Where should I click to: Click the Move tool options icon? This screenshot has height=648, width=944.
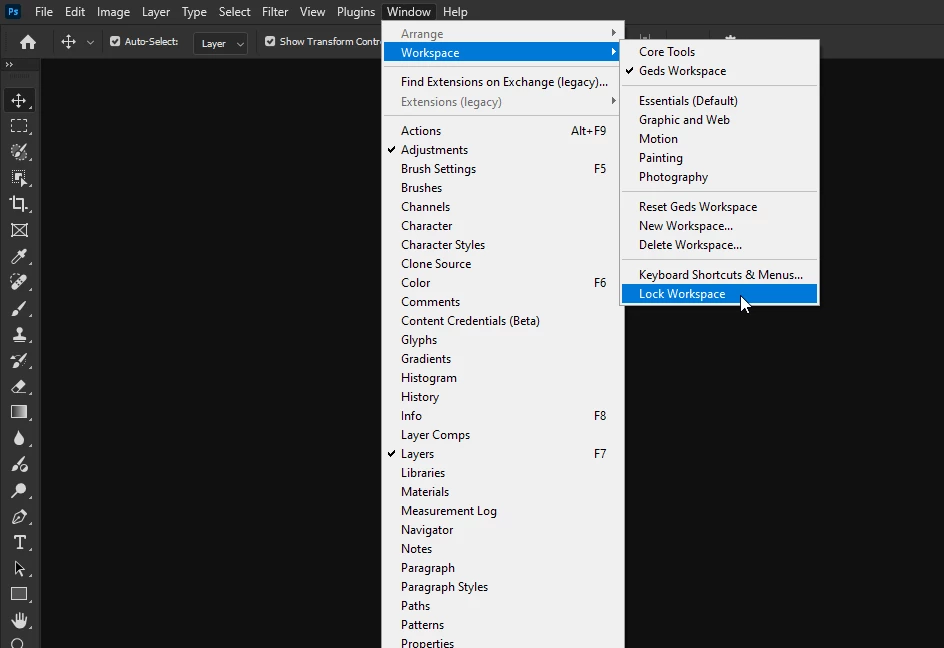[68, 42]
